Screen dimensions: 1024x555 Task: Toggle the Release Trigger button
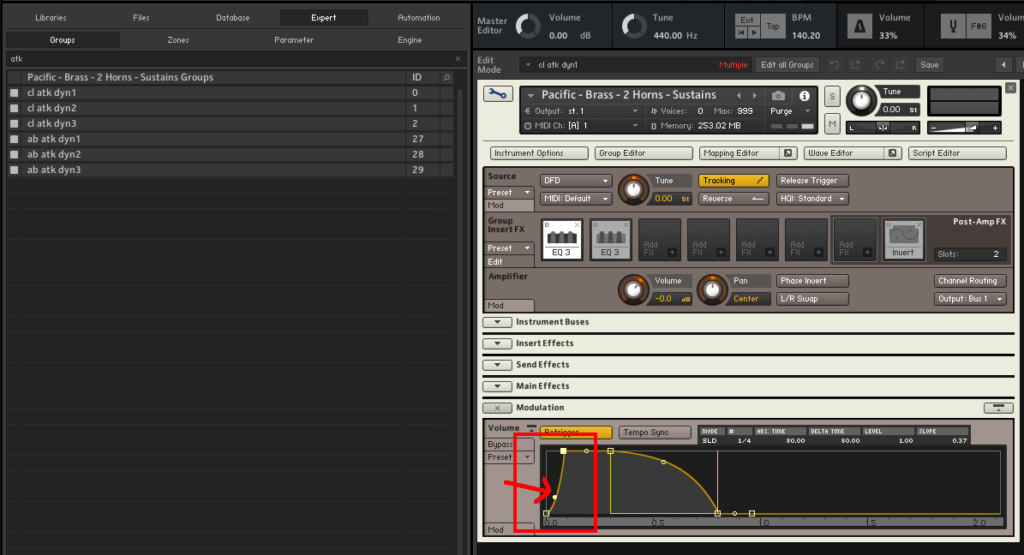point(812,180)
